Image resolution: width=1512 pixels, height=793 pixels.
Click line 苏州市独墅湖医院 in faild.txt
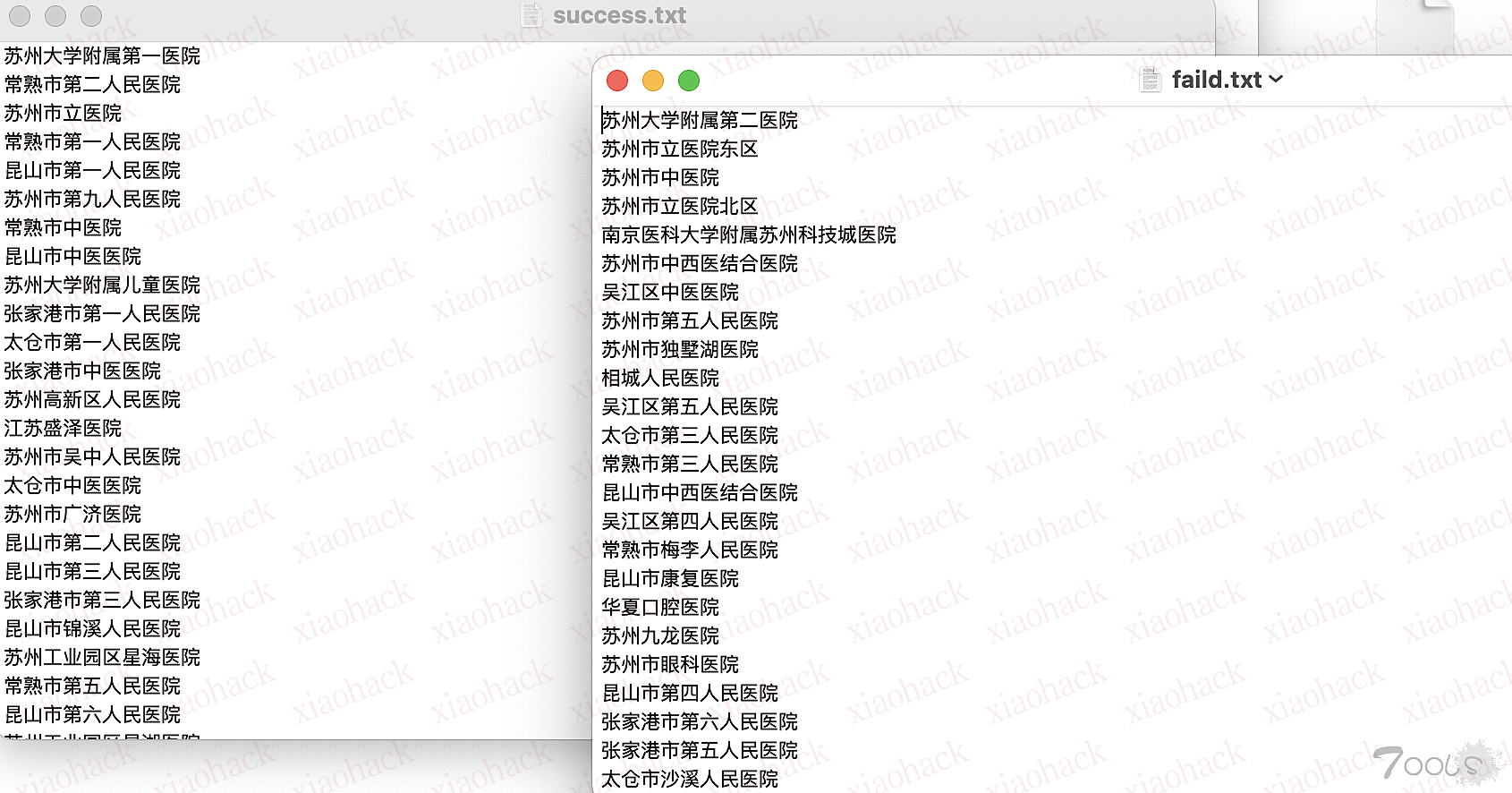[x=680, y=349]
